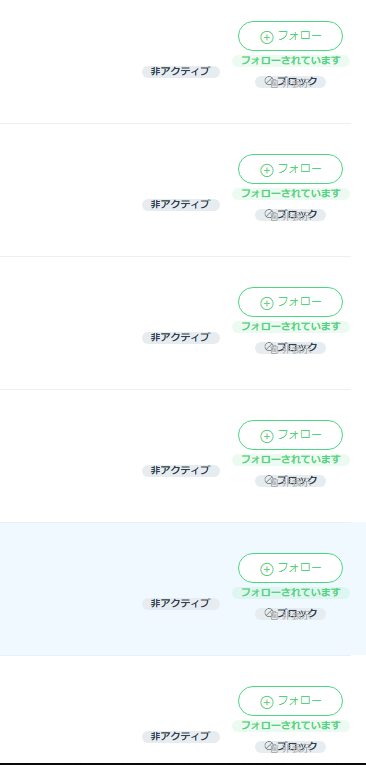Click the plus icon on the second row's フォロー button
366x765 pixels.
coord(266,170)
